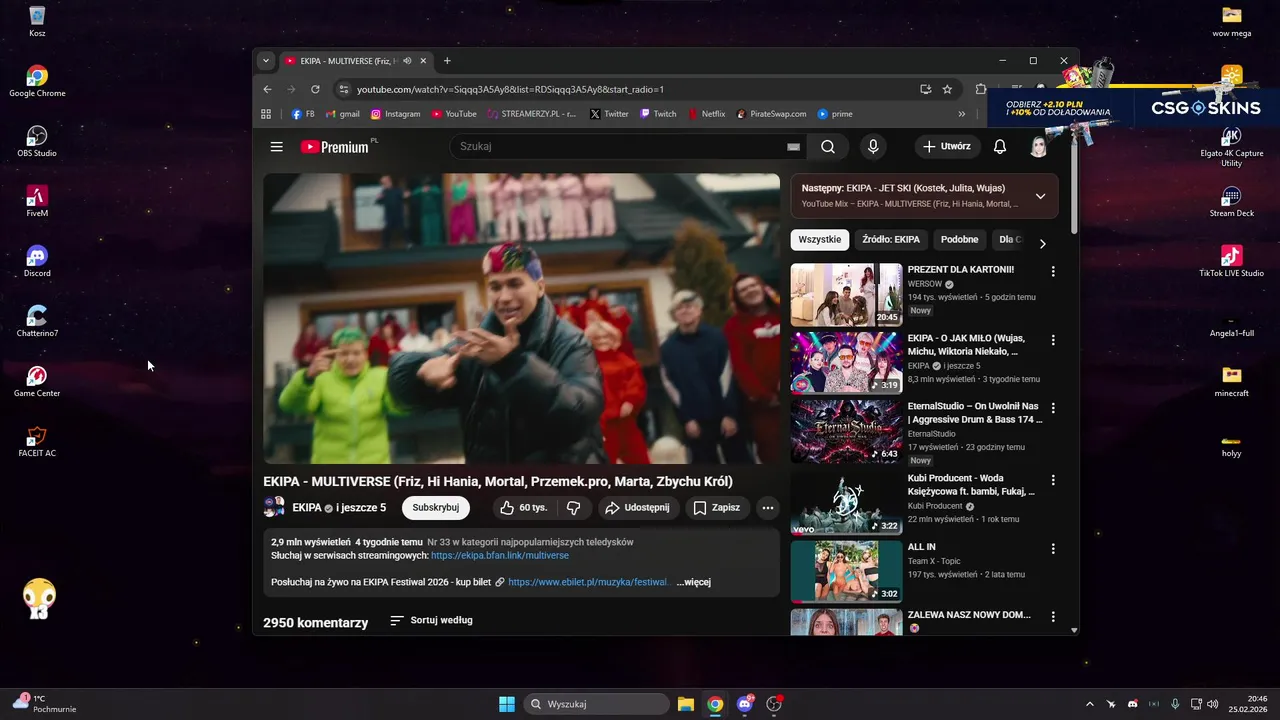Viewport: 1280px width, 720px height.
Task: Open Chrome extensions puzzle icon
Action: 981,89
